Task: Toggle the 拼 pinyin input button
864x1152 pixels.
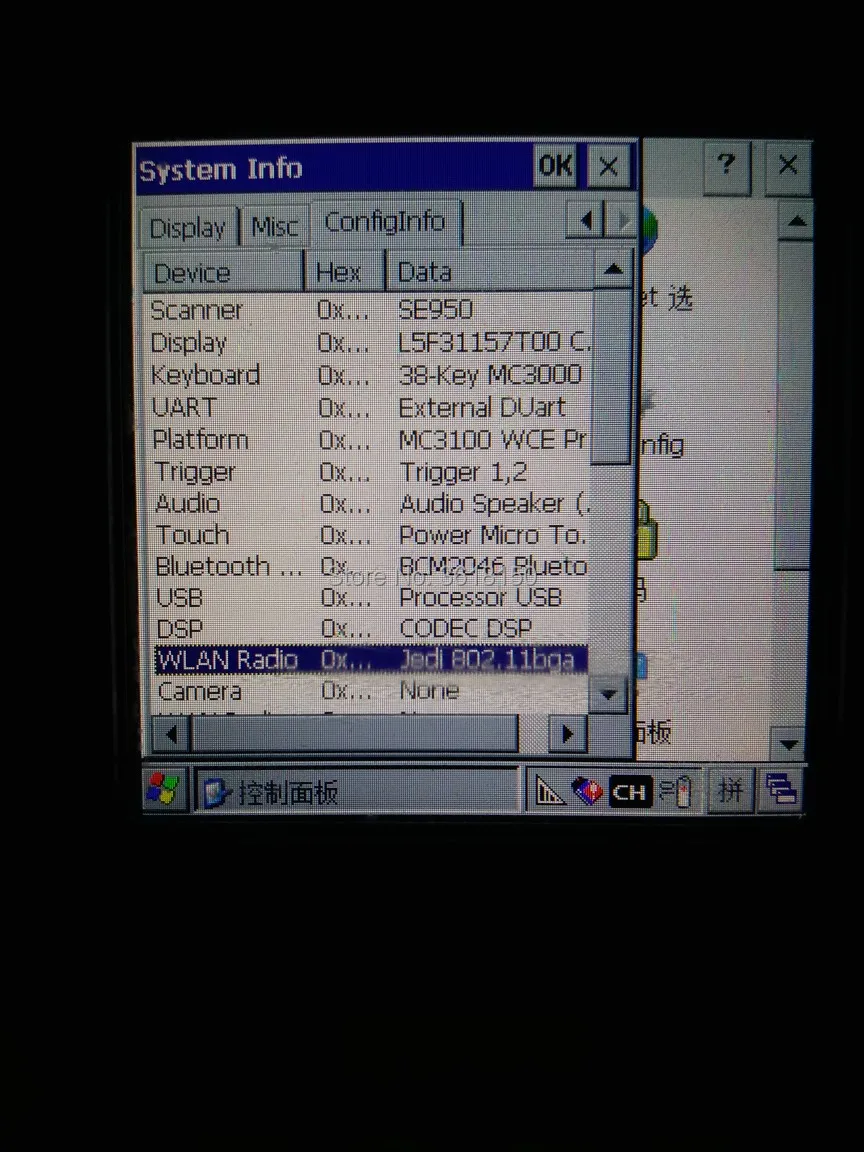Action: click(730, 791)
